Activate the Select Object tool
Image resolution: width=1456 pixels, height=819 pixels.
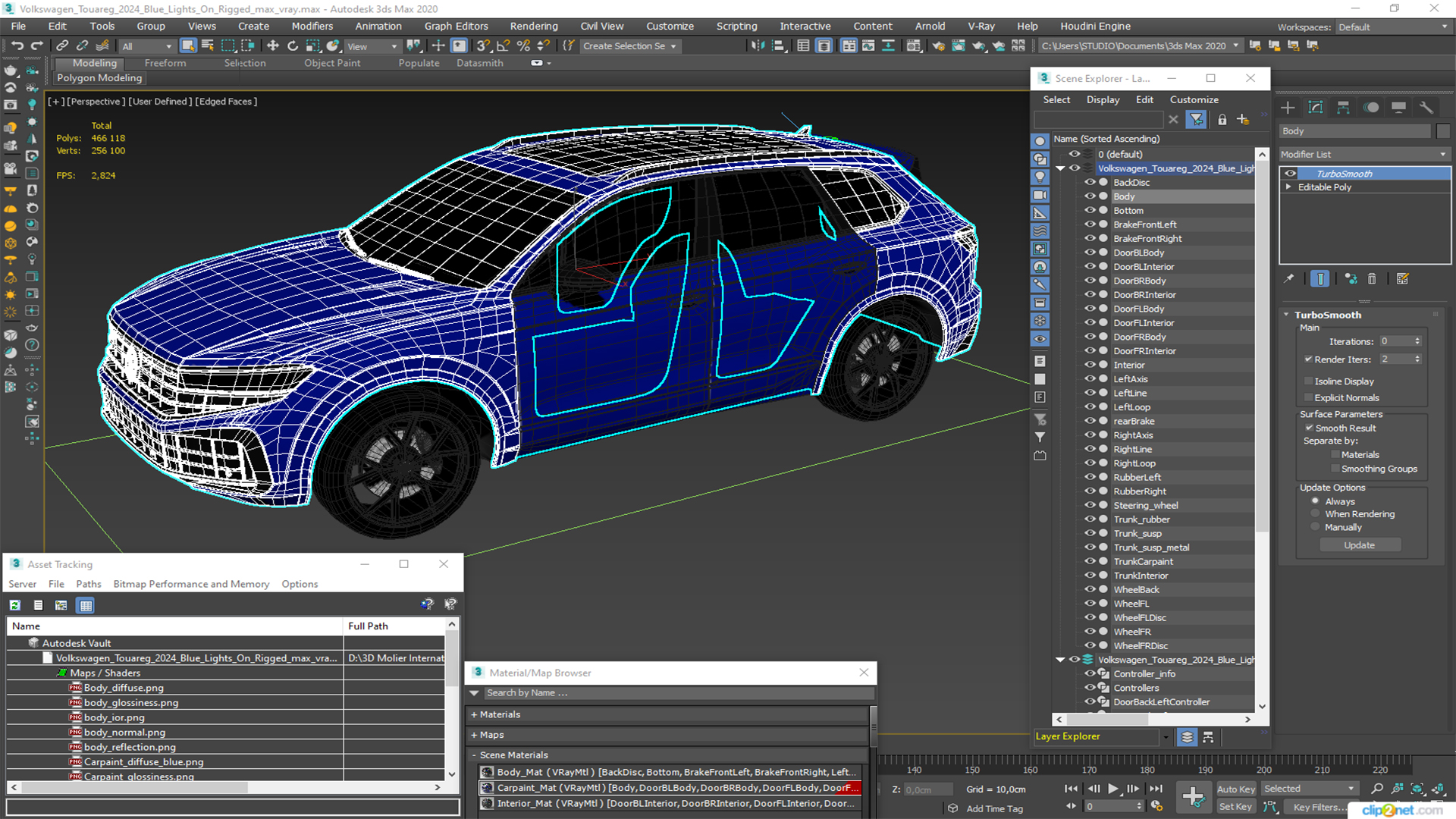188,46
